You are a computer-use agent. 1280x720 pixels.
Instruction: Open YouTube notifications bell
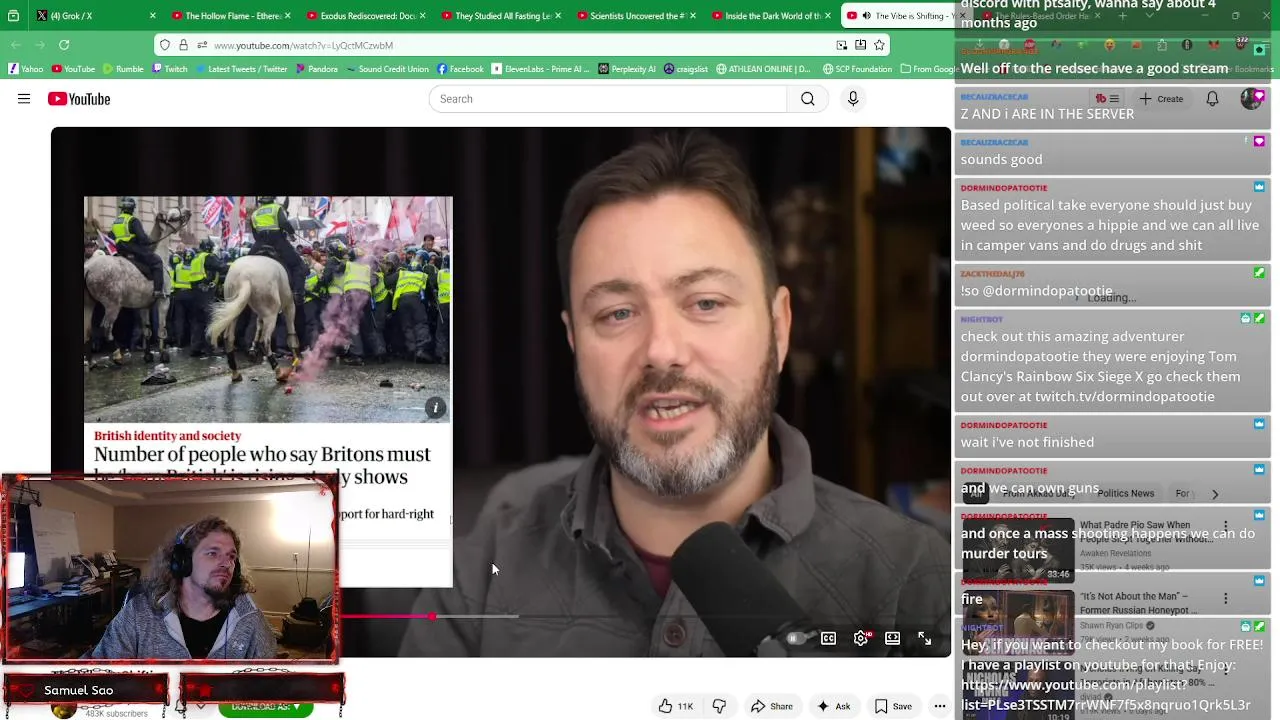click(1212, 99)
